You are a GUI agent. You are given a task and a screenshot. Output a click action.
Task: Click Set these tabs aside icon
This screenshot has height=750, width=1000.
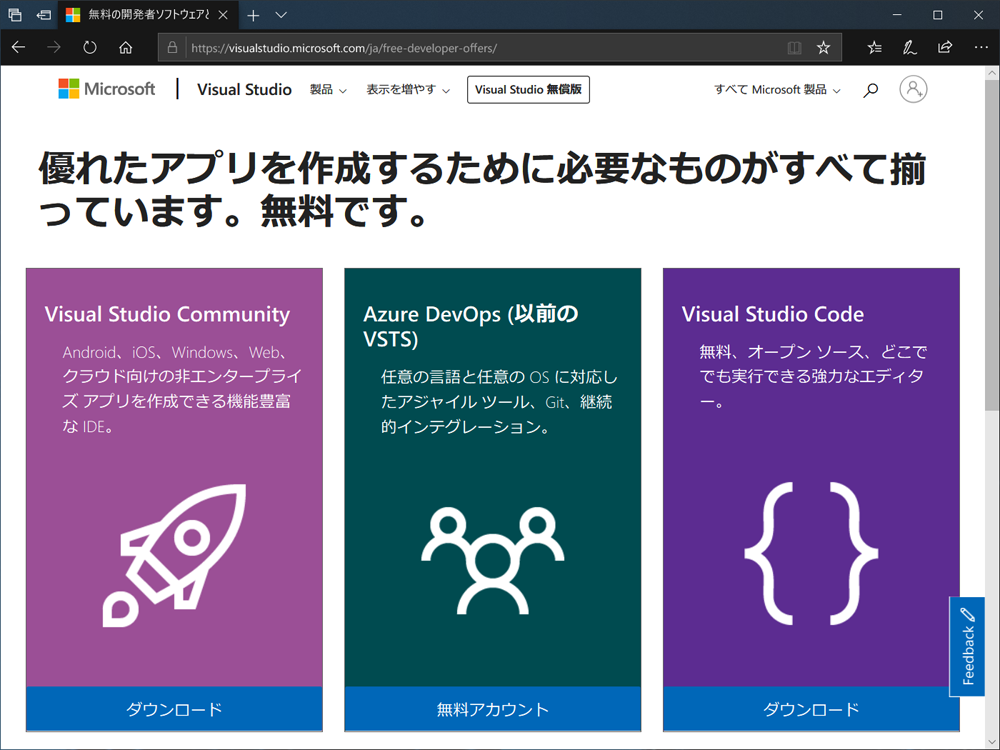coord(43,15)
